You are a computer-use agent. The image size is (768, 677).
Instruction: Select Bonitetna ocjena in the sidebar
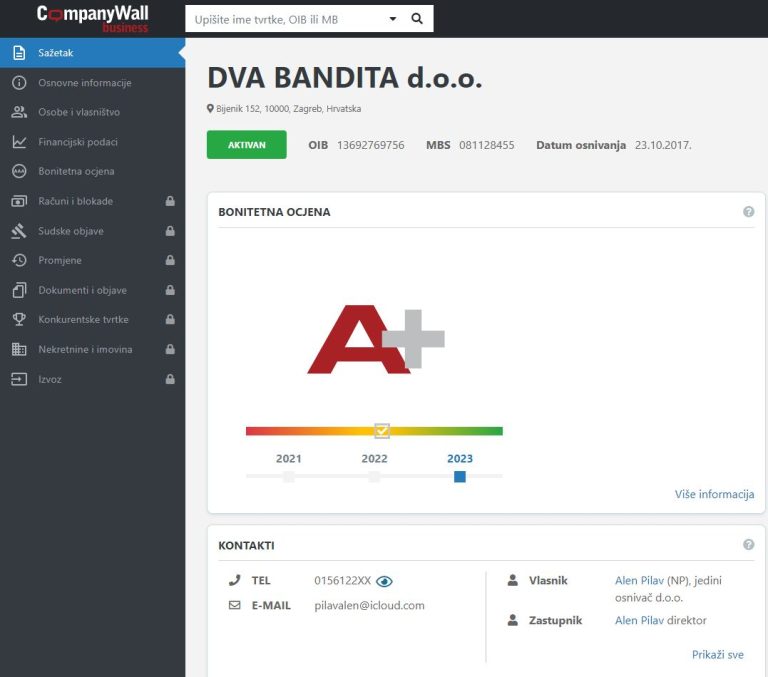point(93,171)
